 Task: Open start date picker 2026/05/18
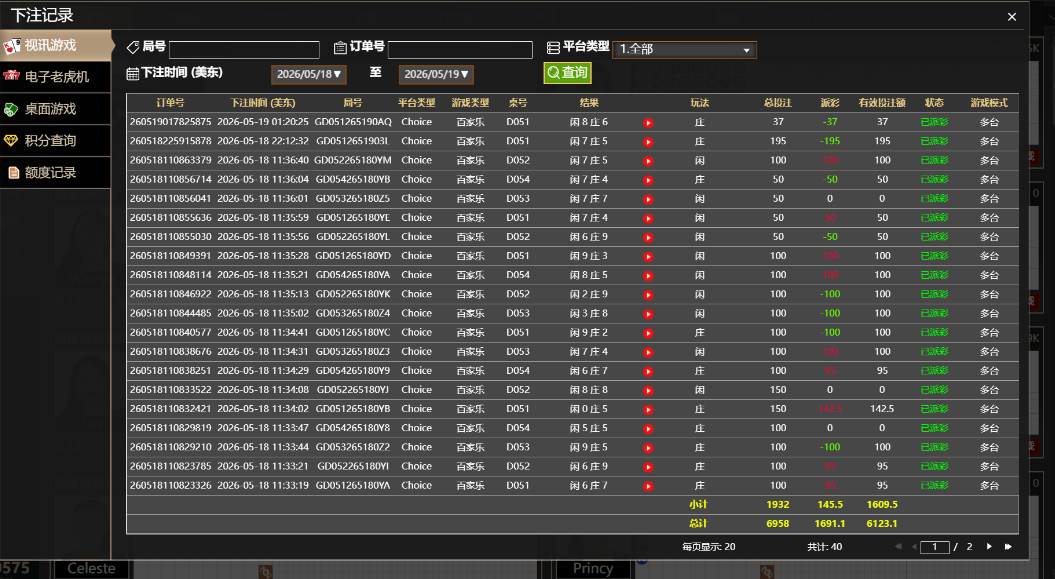pos(309,74)
